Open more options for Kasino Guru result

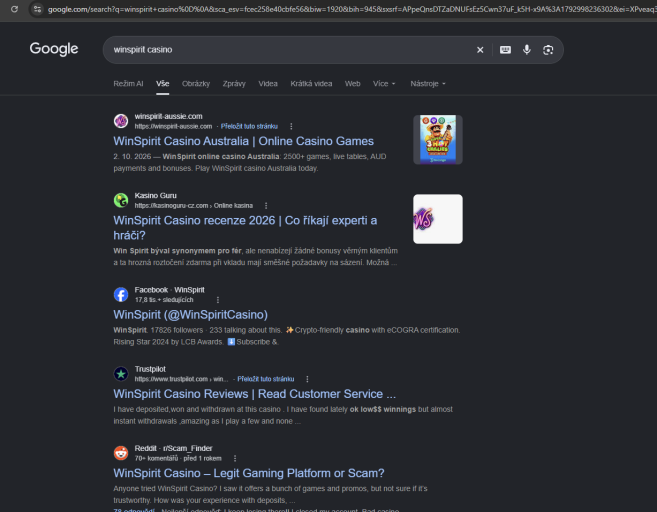(266, 205)
